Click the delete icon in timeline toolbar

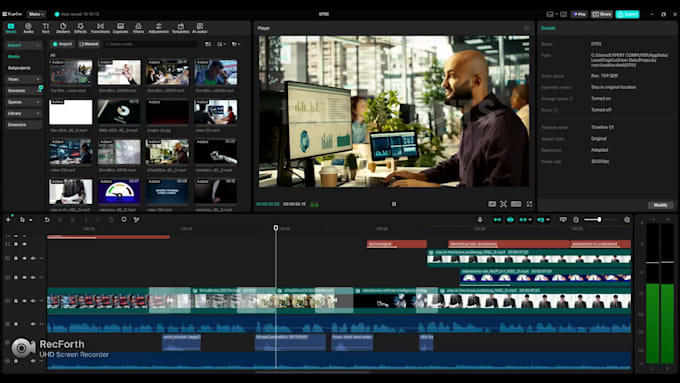[x=111, y=220]
